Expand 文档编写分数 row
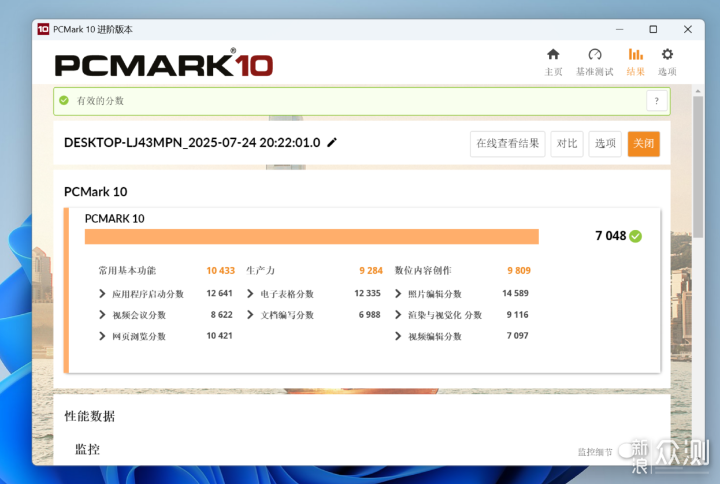 pyautogui.click(x=250, y=315)
